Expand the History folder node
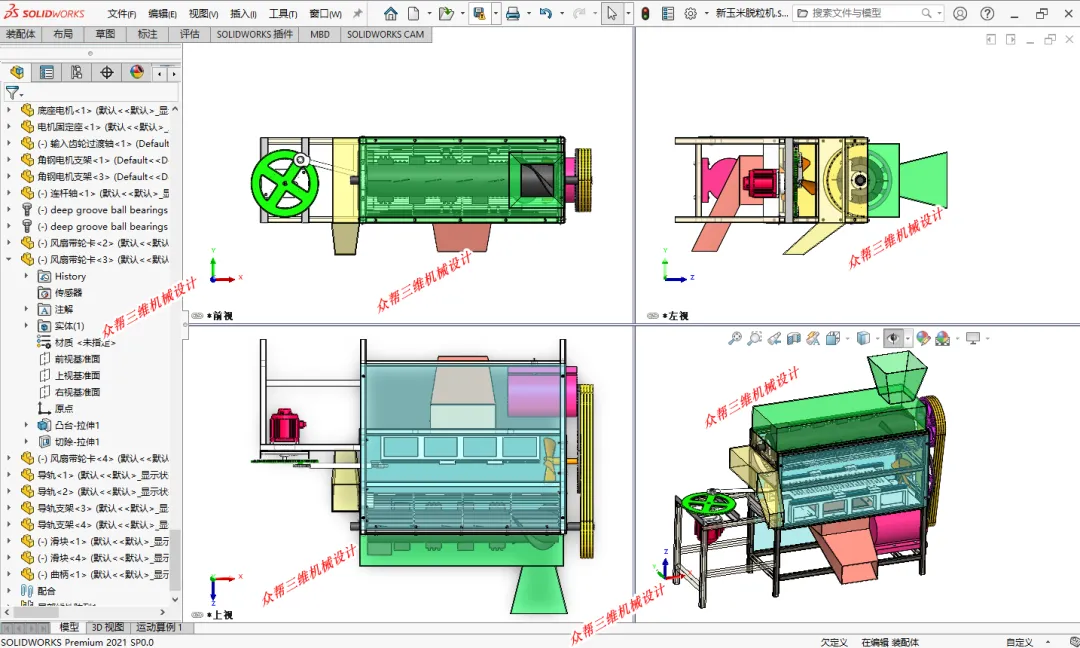This screenshot has width=1080, height=648. [x=26, y=276]
